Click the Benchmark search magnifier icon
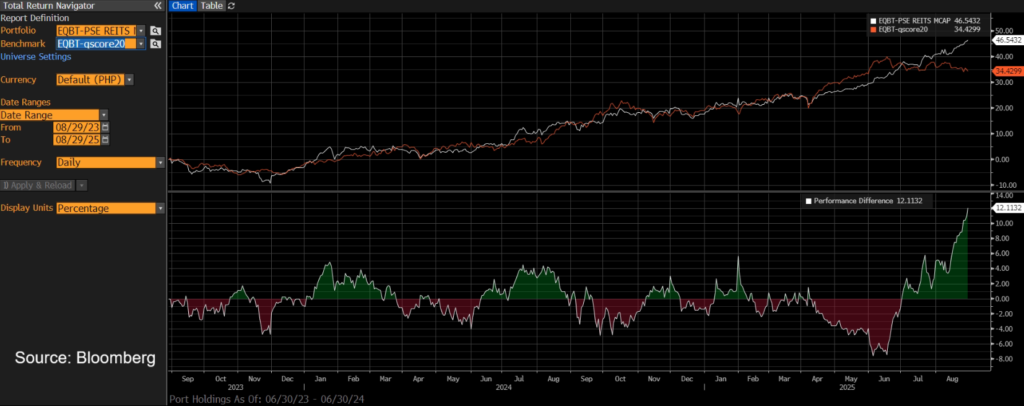 click(x=156, y=44)
